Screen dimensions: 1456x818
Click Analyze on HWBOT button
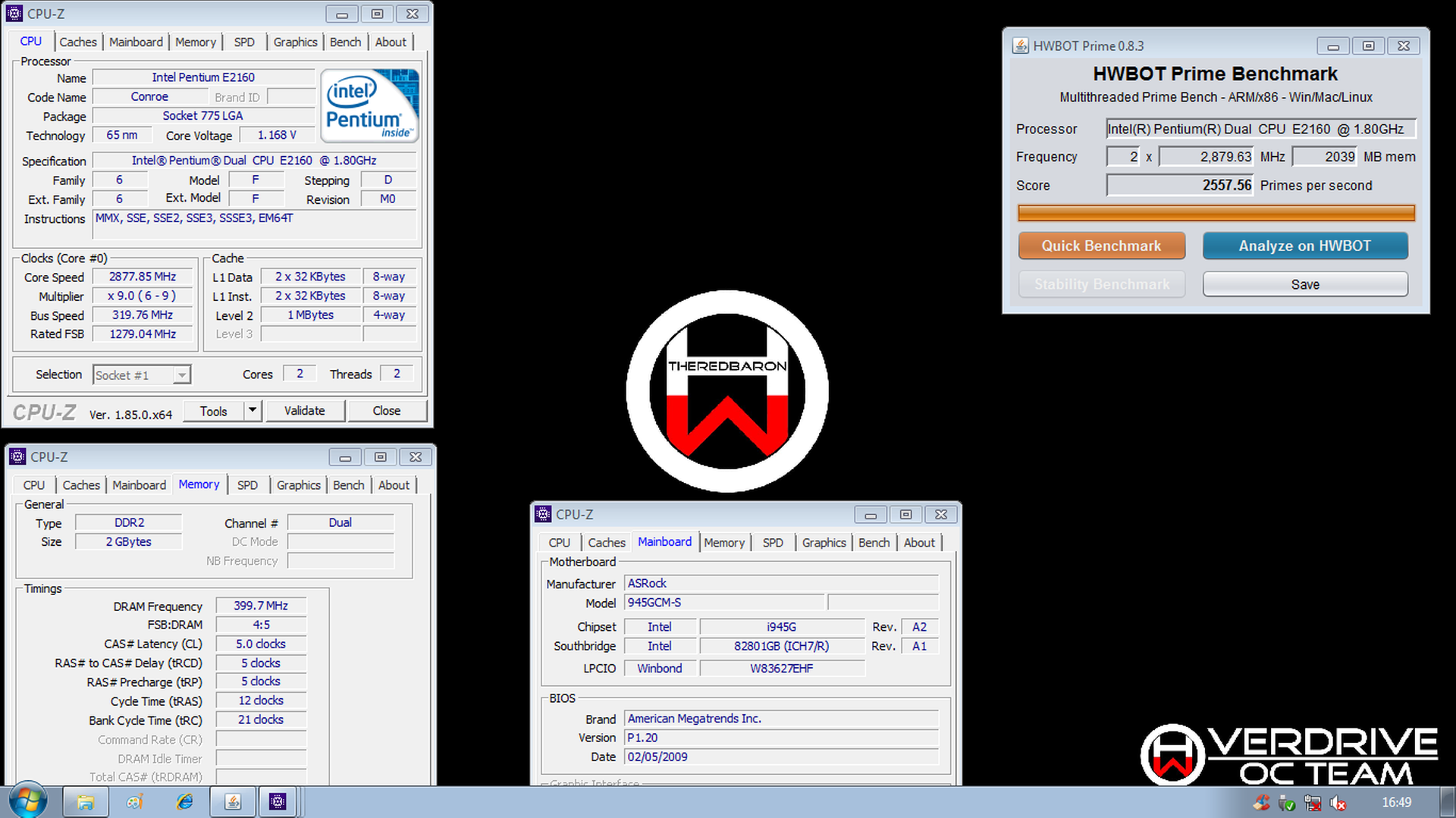point(1305,246)
